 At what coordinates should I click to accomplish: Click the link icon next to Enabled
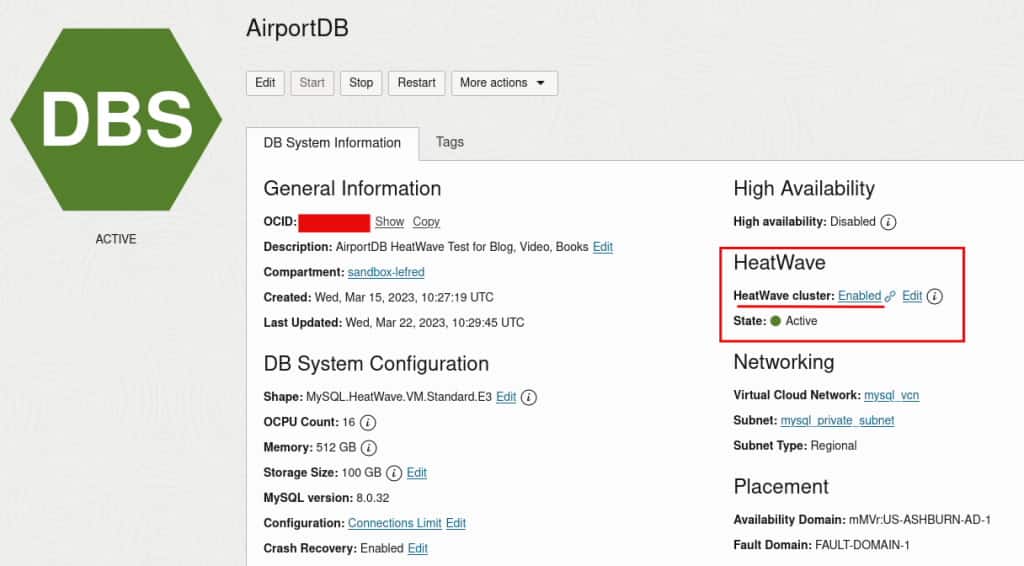(x=890, y=296)
